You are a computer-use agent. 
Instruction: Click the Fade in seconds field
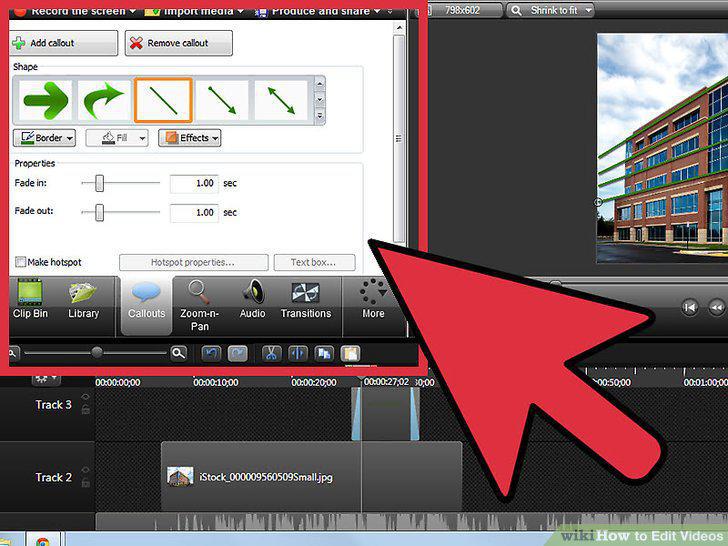coord(194,183)
